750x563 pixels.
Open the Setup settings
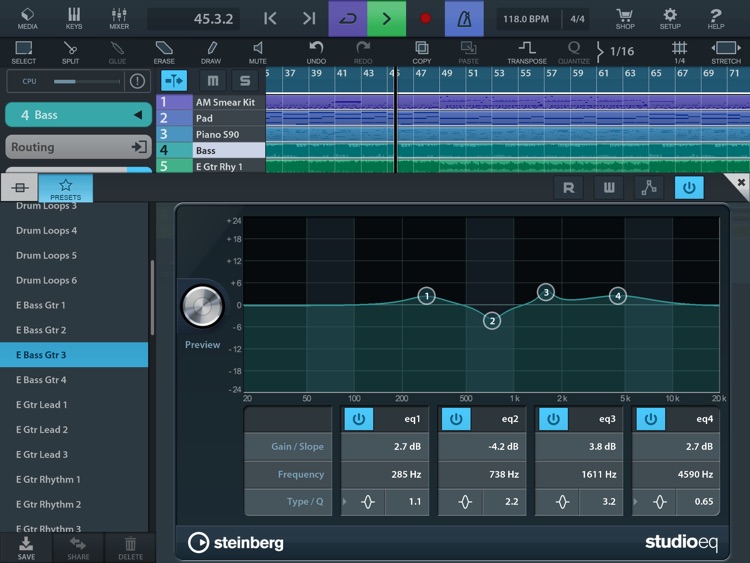(670, 19)
